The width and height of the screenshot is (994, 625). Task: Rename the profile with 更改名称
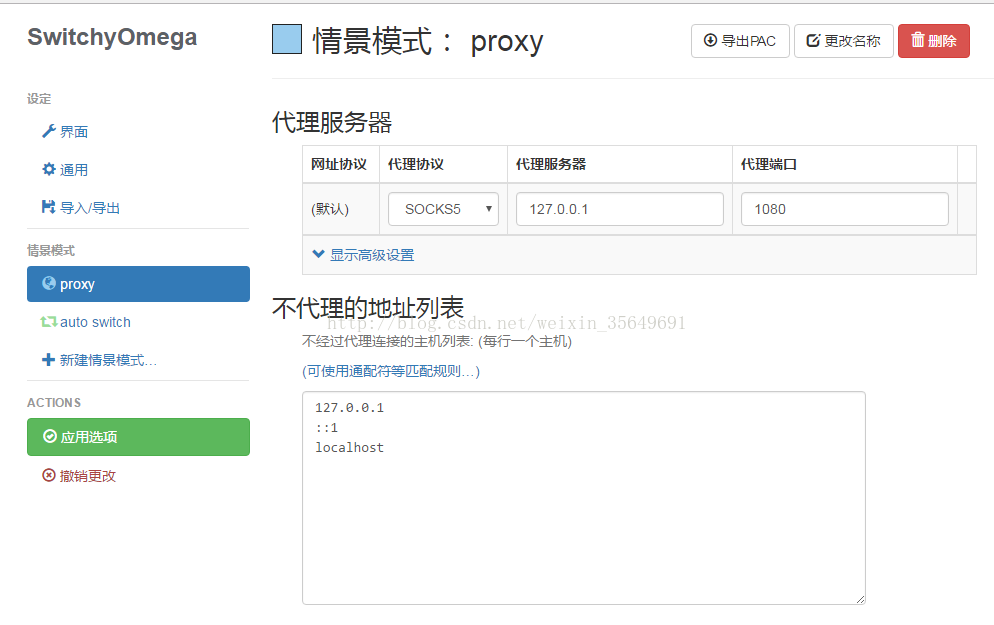(x=844, y=41)
